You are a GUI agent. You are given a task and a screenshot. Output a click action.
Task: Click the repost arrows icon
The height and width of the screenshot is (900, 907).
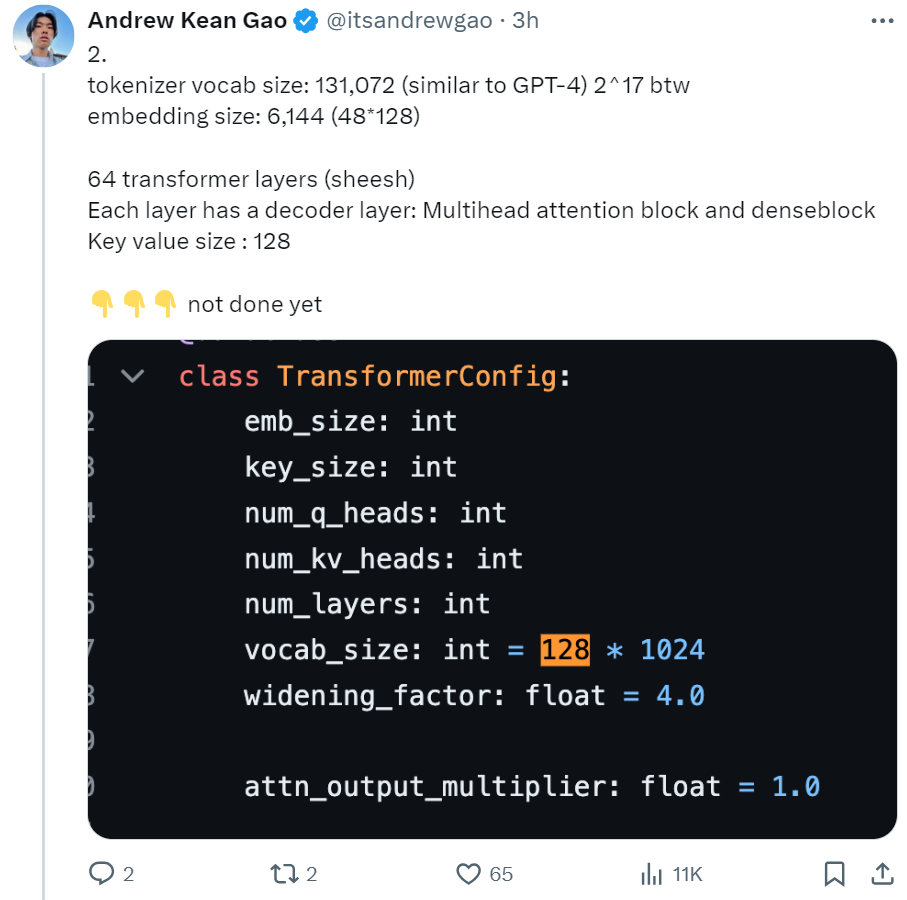tap(285, 874)
